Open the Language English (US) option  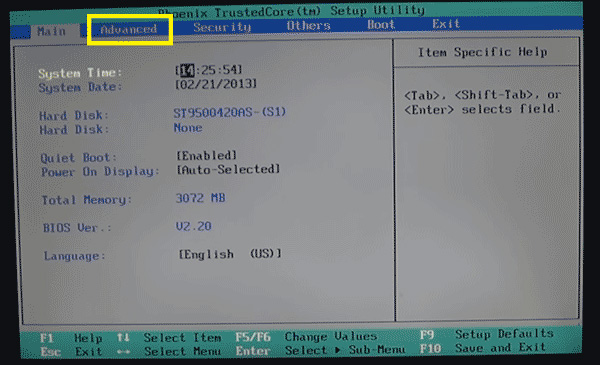(230, 254)
